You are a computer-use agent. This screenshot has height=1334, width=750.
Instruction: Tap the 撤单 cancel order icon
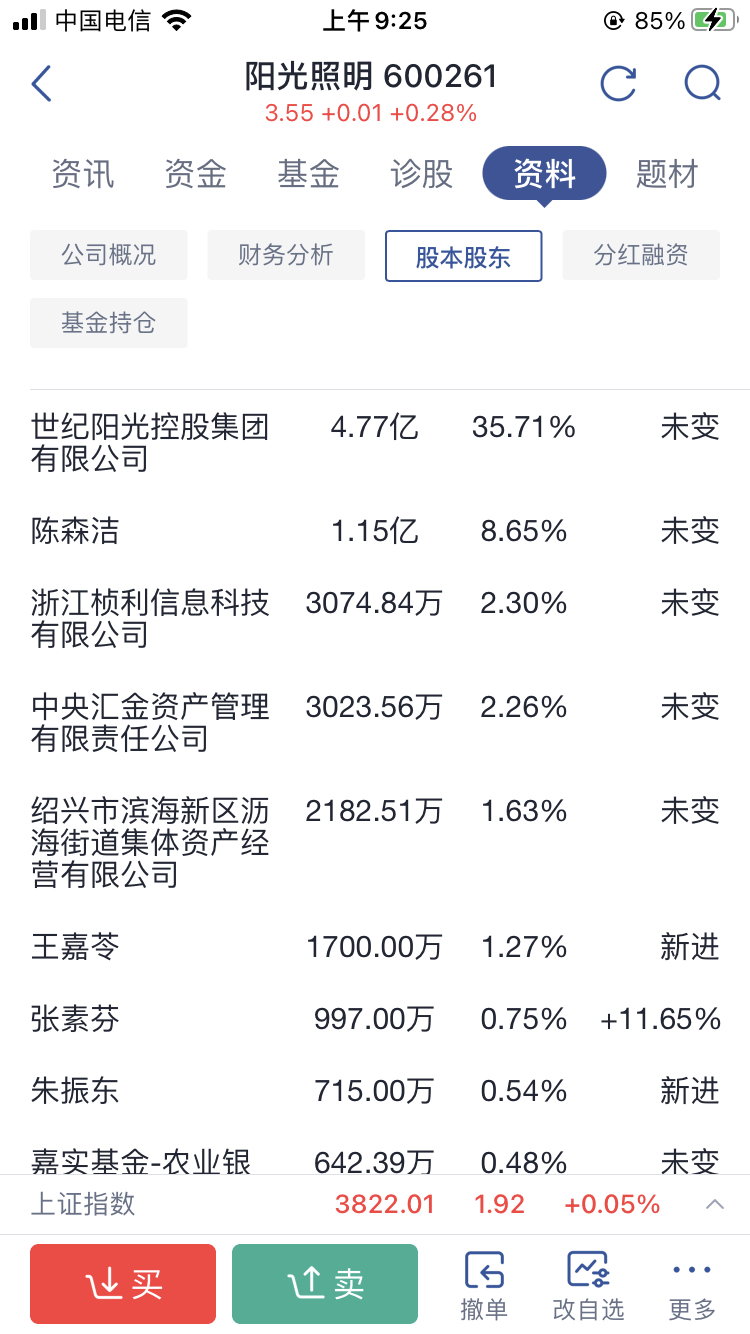click(x=484, y=1285)
